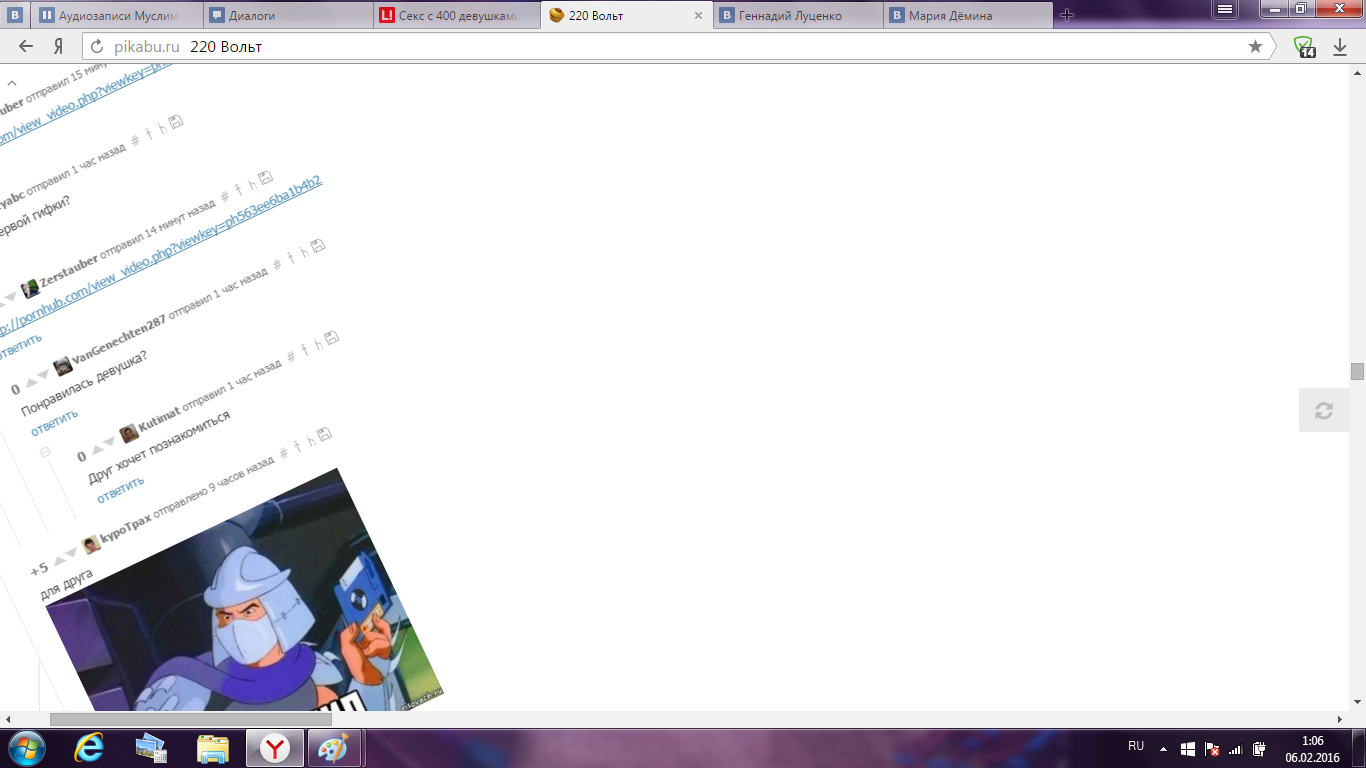This screenshot has width=1366, height=768.
Task: Go back with the browser back arrow
Action: click(x=26, y=47)
